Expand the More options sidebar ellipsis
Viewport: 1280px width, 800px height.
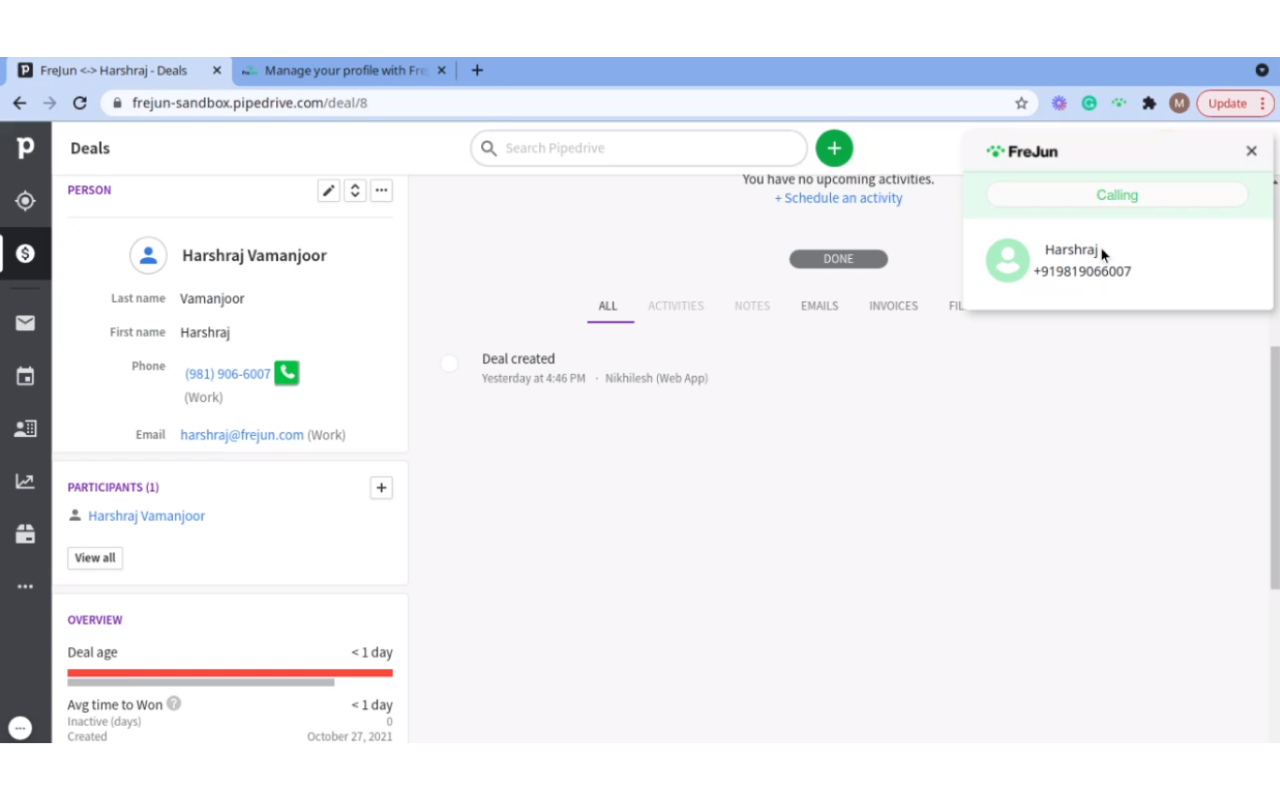[x=25, y=587]
